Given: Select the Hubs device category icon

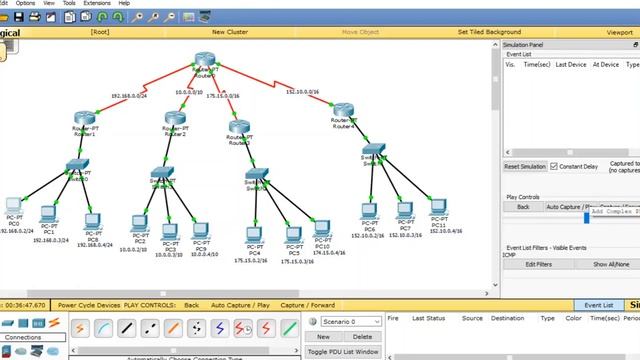Looking at the screenshot, I should pyautogui.click(x=23, y=323).
